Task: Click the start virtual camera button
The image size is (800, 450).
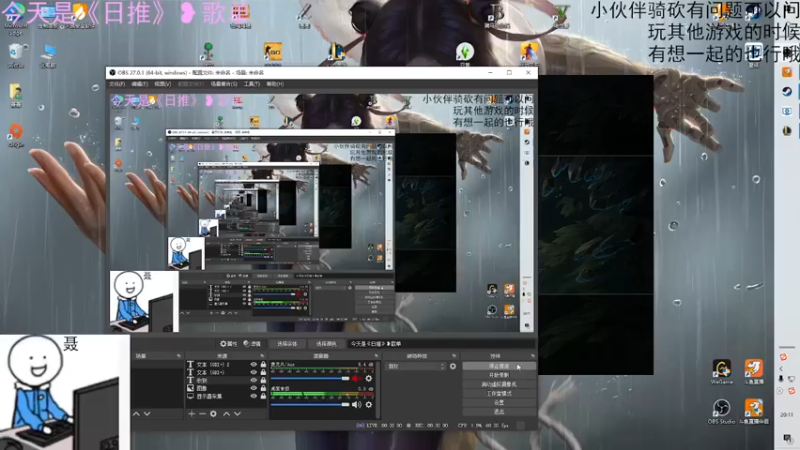Action: pyautogui.click(x=499, y=384)
